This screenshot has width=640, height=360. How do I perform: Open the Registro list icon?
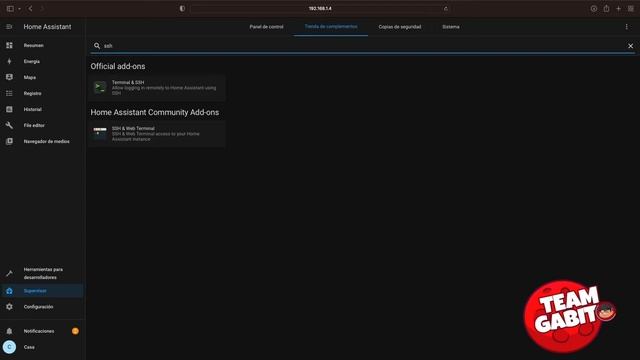9,93
